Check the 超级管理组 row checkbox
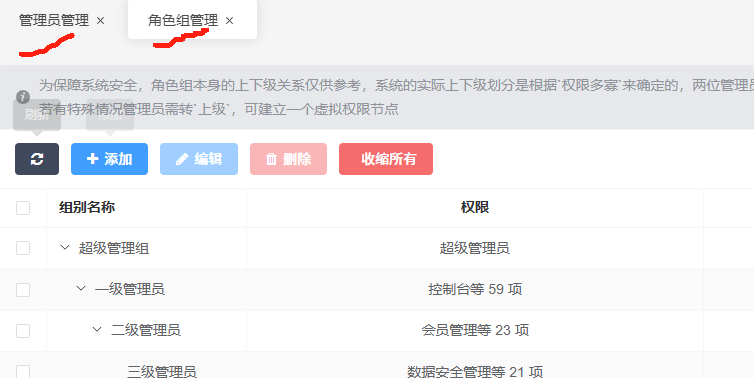This screenshot has height=378, width=754. point(23,248)
